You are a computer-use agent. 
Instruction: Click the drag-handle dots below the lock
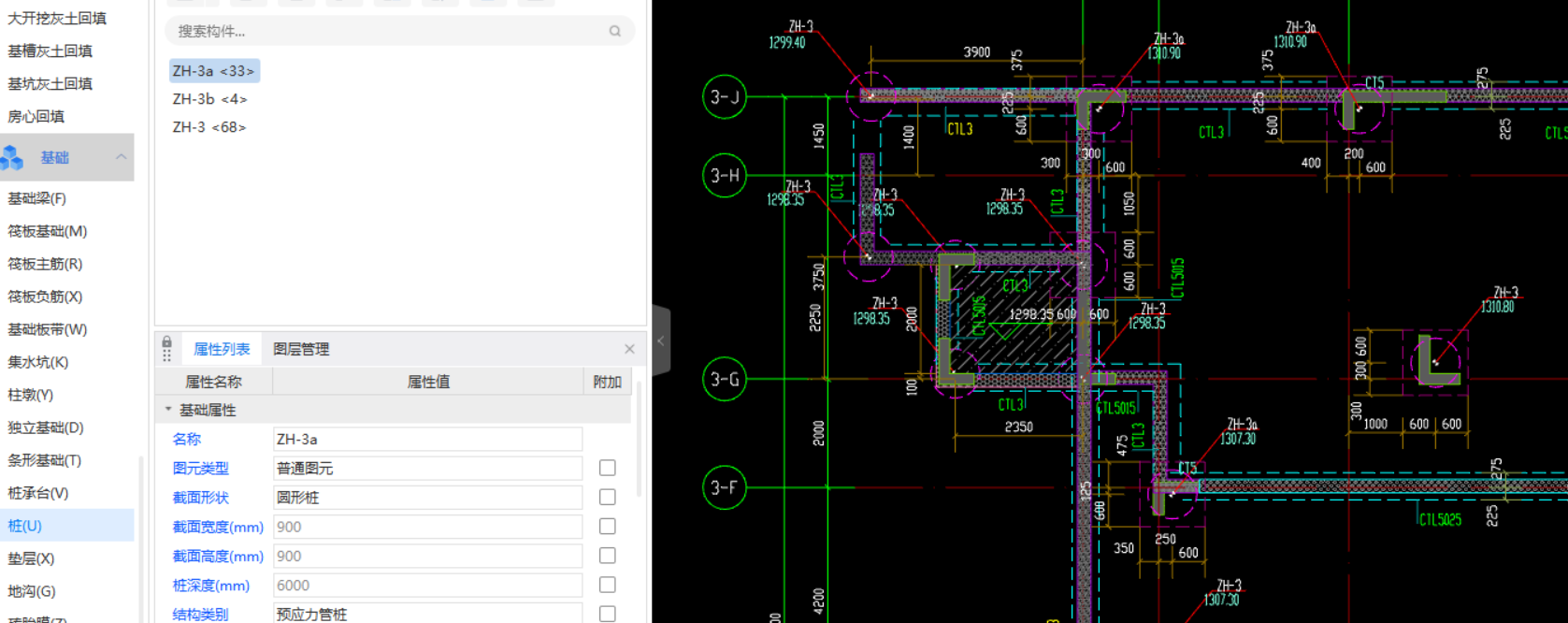coord(166,355)
